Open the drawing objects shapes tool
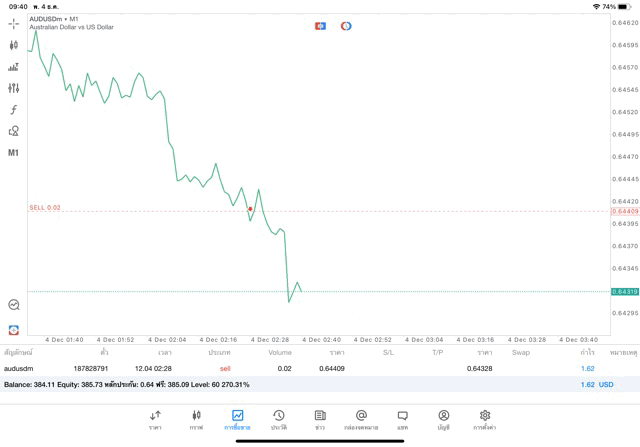640x447 pixels. (x=13, y=131)
